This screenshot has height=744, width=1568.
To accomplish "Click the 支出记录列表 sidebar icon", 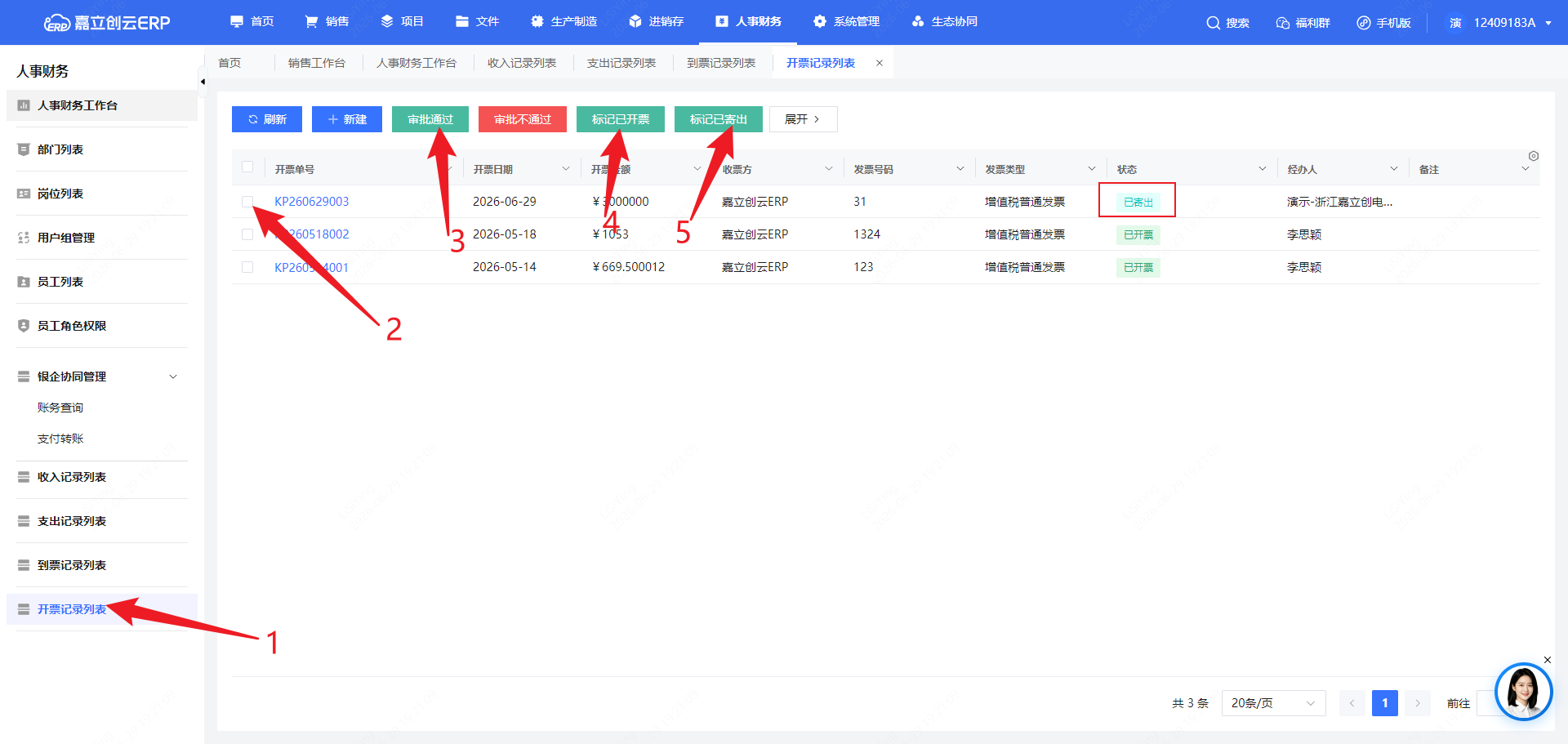I will (24, 521).
